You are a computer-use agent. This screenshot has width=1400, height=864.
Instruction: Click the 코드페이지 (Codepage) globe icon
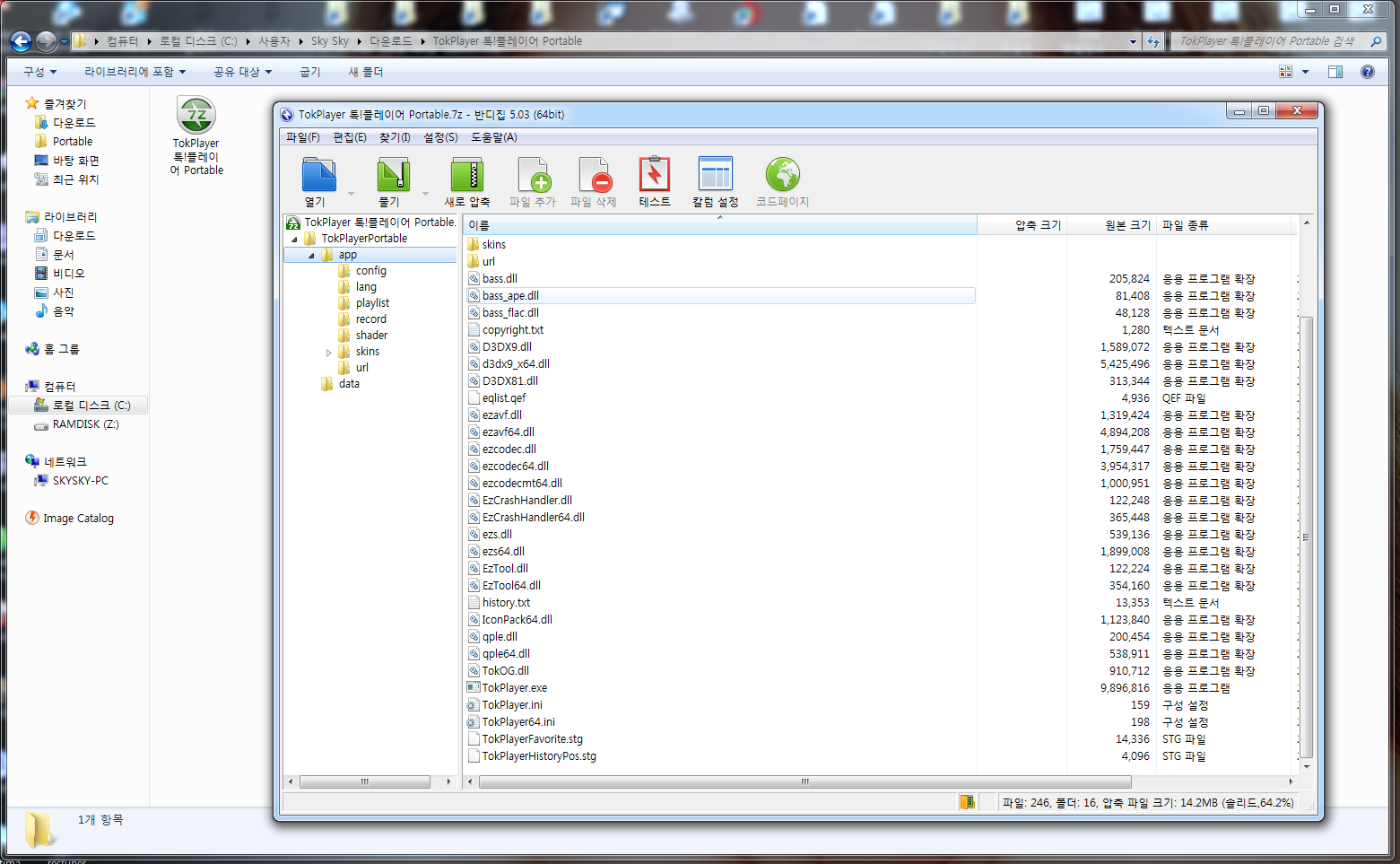[782, 174]
